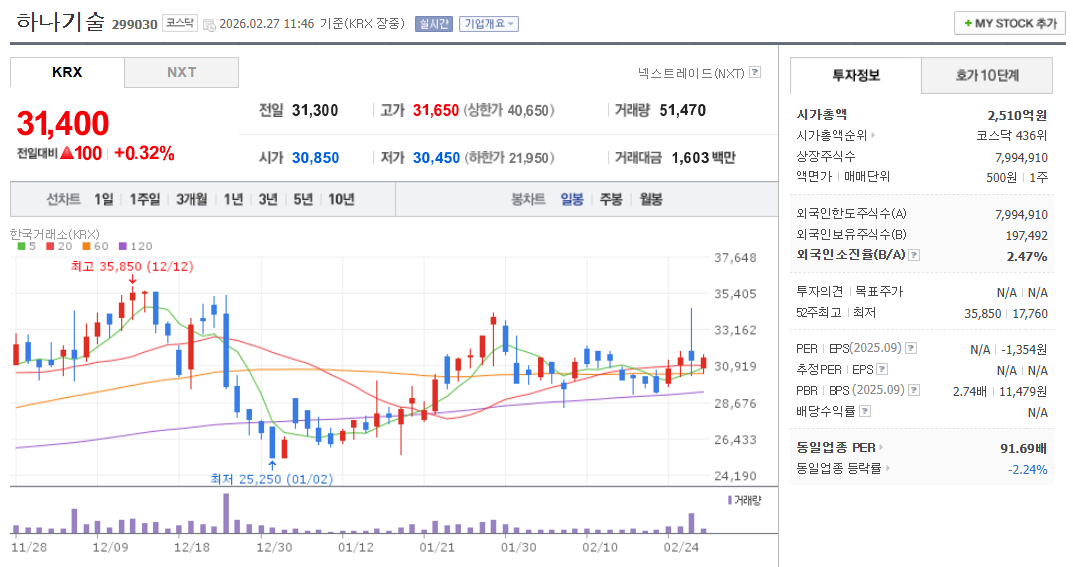
Task: Click the 02/24 date label on chart axis
Action: click(x=681, y=547)
